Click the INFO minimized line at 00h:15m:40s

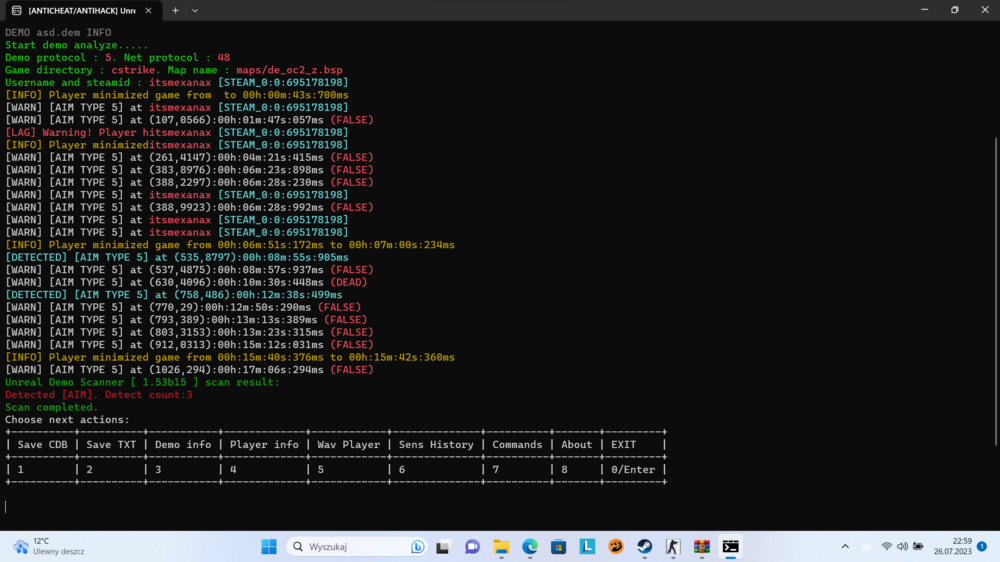tap(230, 357)
